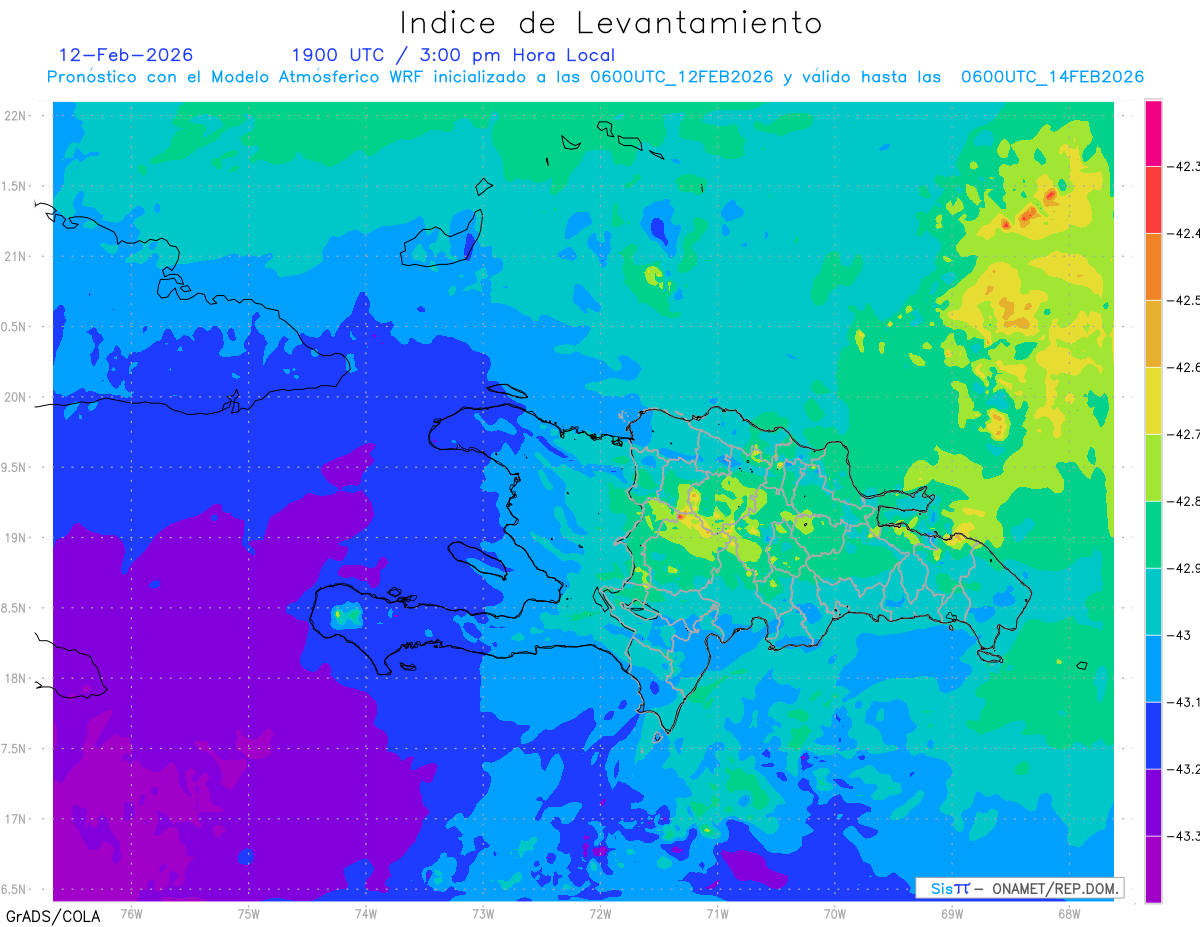Click the "-42.5" colorbar value
Image resolution: width=1200 pixels, height=927 pixels.
point(1184,300)
